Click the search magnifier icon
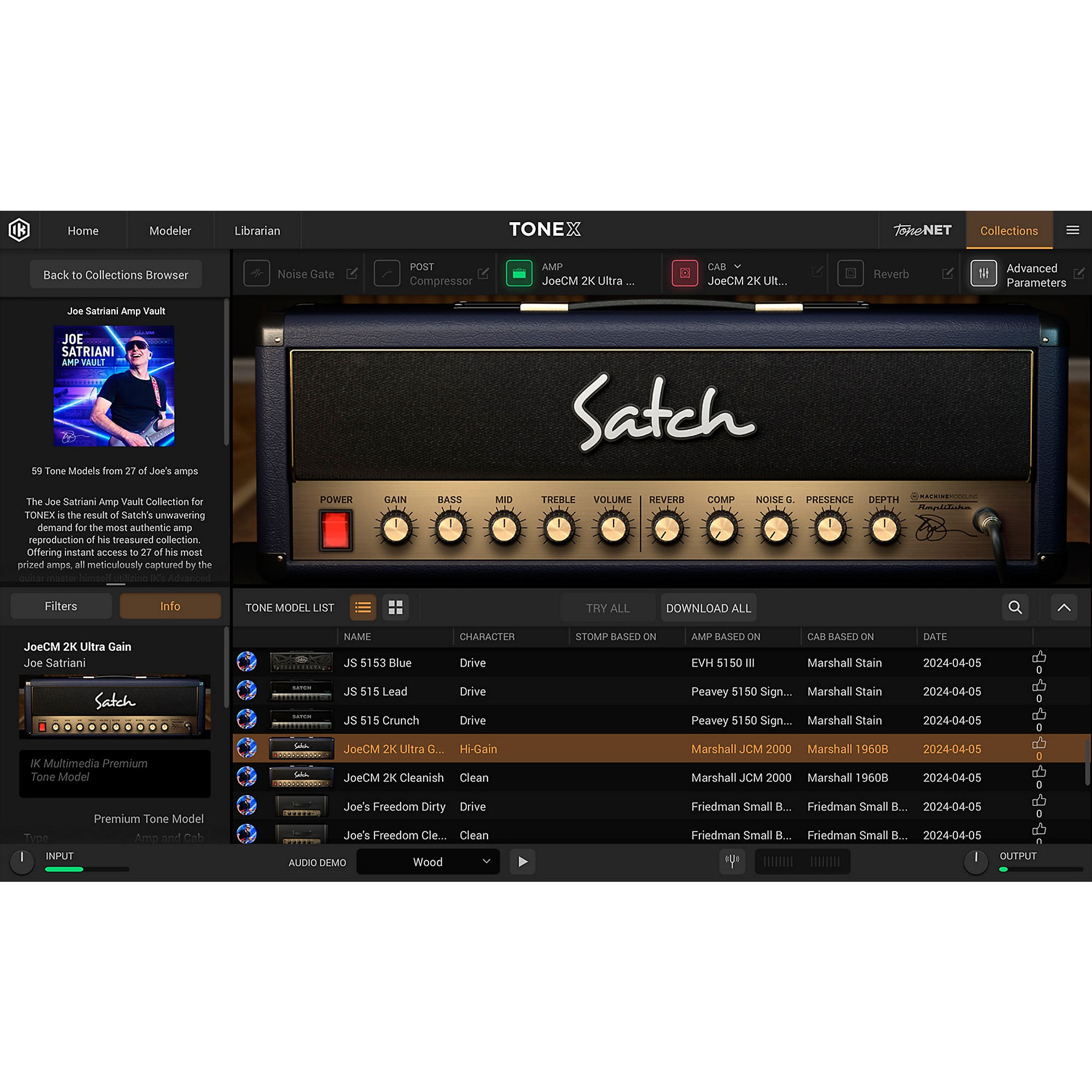 click(1015, 608)
